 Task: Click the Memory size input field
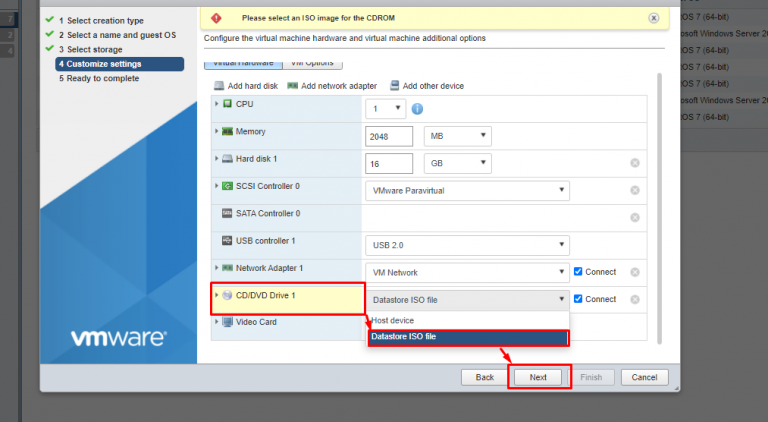390,136
